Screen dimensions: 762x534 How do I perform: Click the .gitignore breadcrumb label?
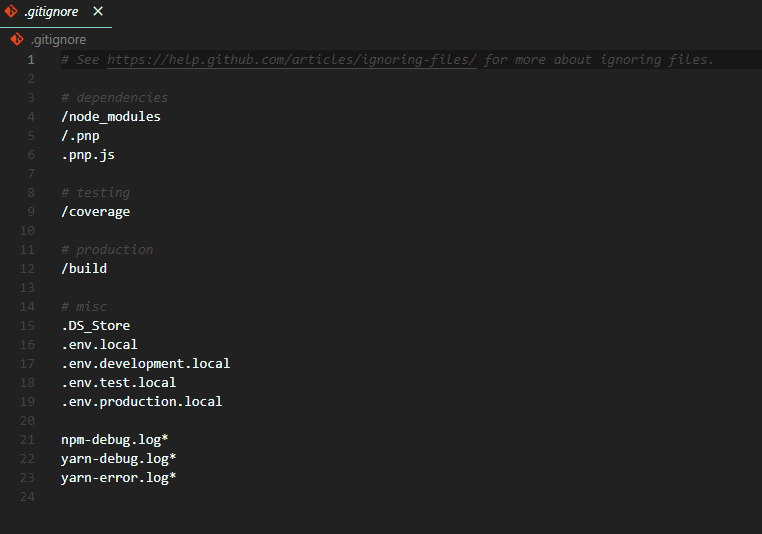pos(58,40)
